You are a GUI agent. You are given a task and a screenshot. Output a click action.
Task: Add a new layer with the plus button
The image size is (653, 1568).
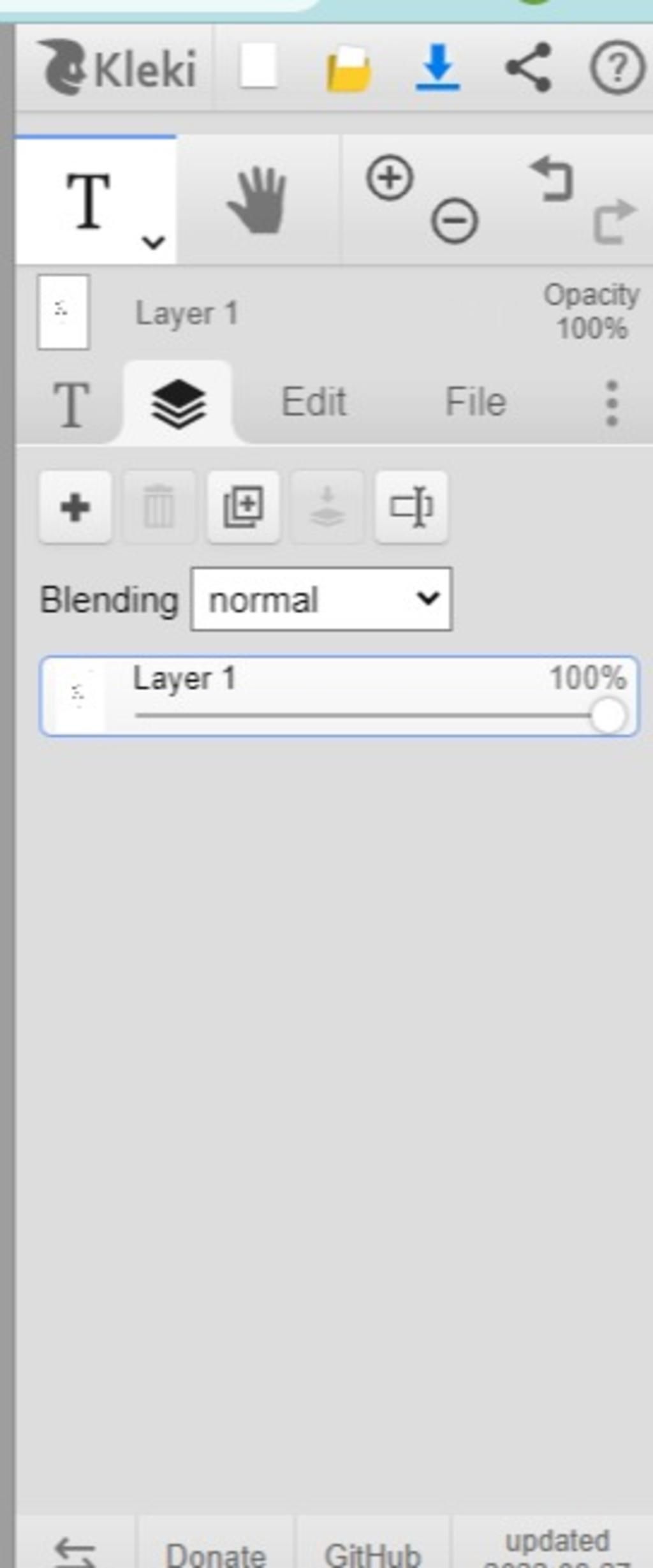(75, 508)
